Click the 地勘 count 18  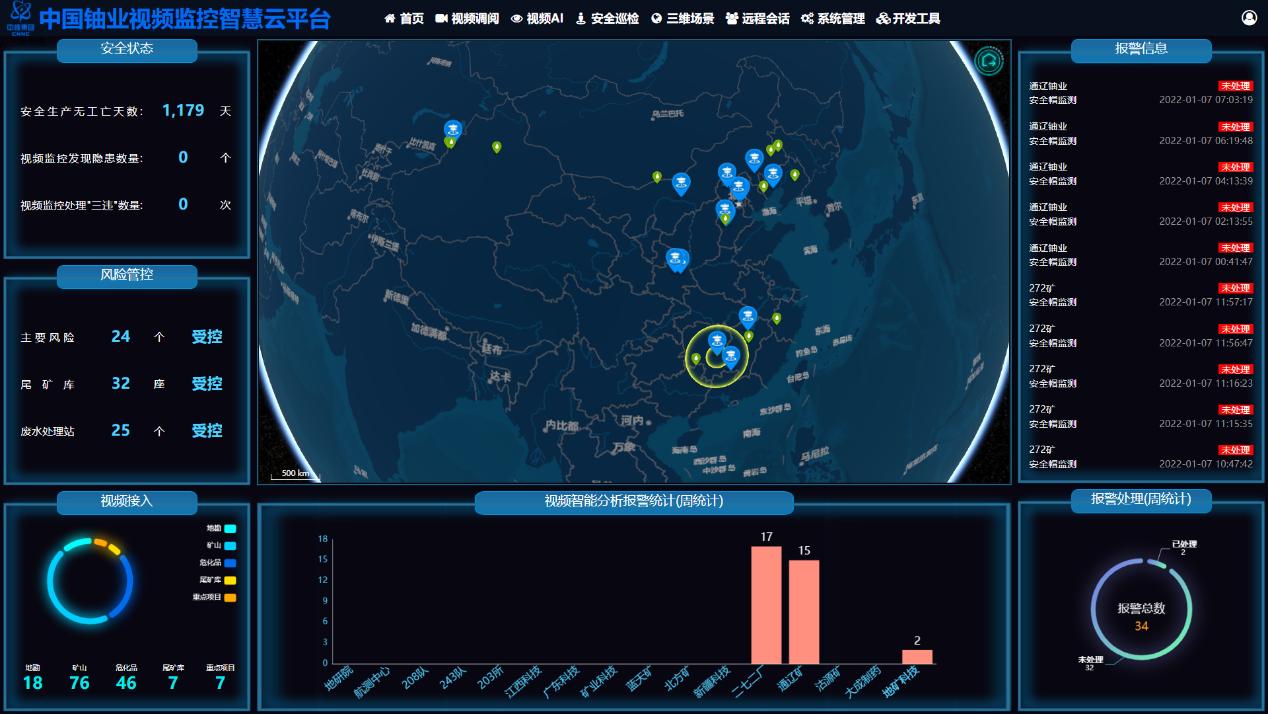point(32,683)
